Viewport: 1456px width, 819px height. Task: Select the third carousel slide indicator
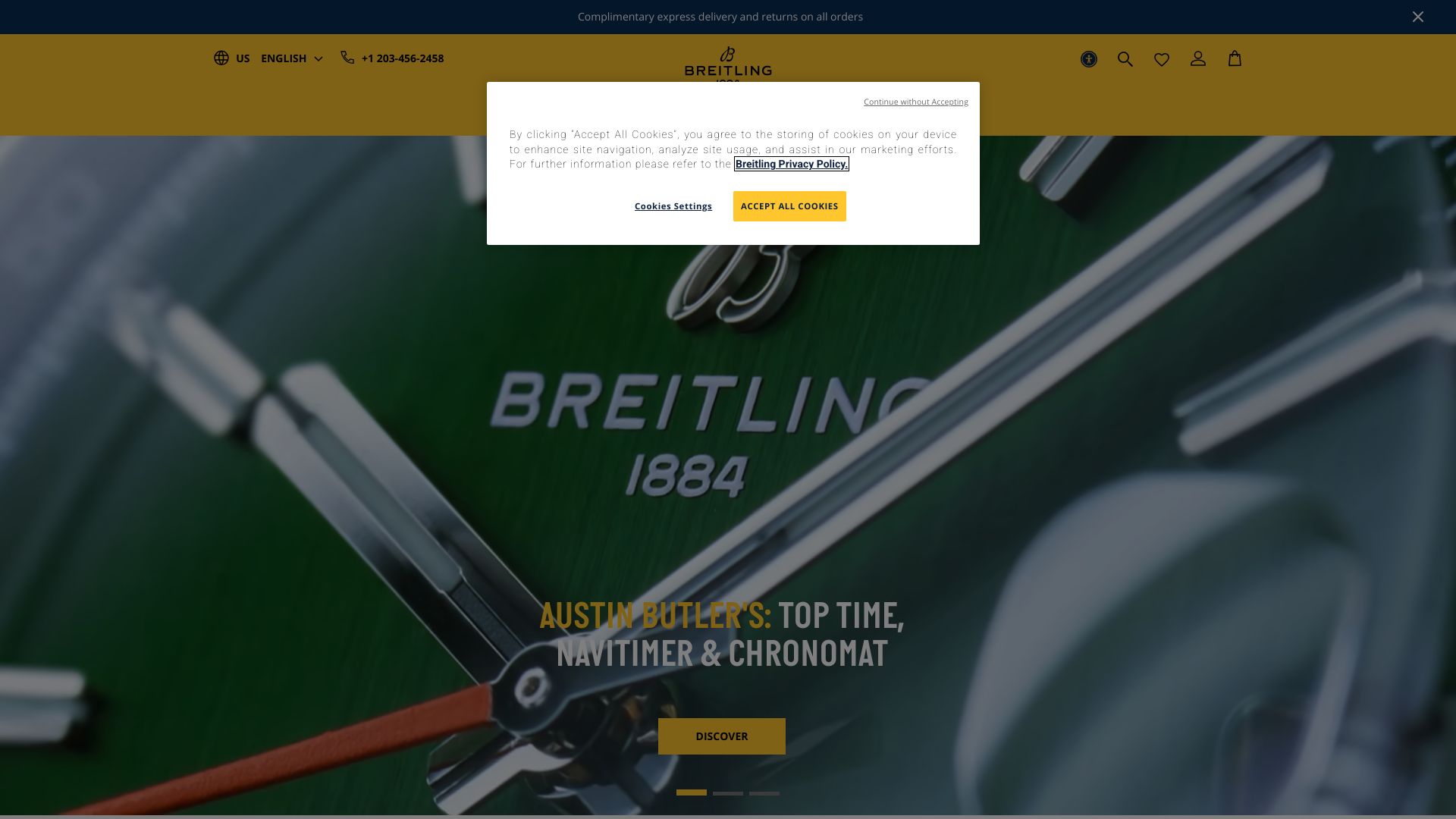pos(764,793)
